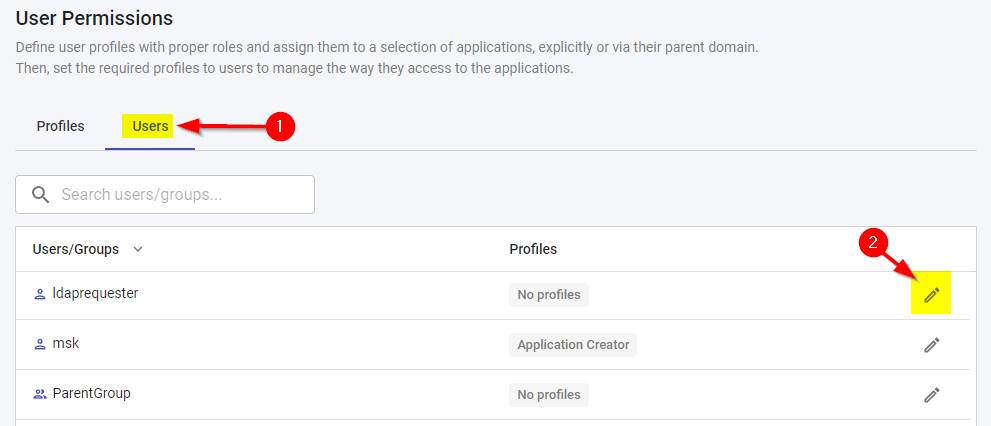The width and height of the screenshot is (991, 426).
Task: Open the Users tab
Action: pyautogui.click(x=150, y=127)
